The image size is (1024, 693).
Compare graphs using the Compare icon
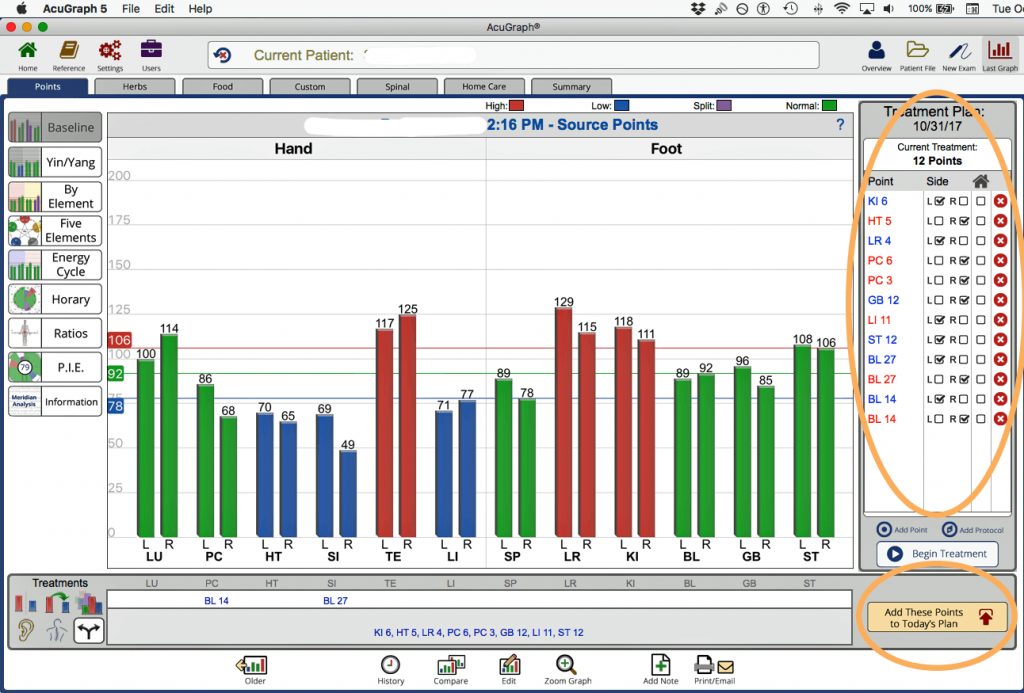pyautogui.click(x=451, y=670)
